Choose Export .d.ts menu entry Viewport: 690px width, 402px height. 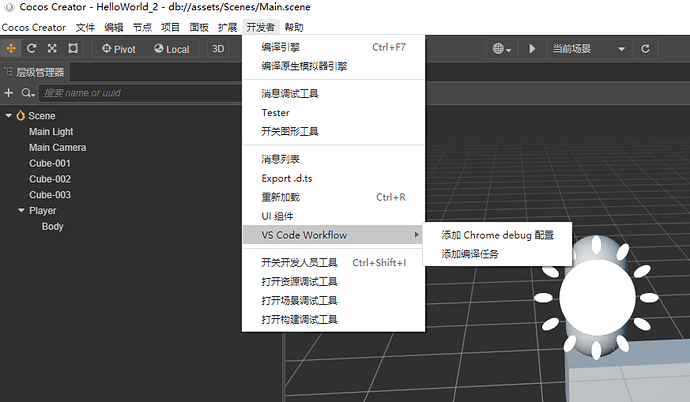(334, 178)
